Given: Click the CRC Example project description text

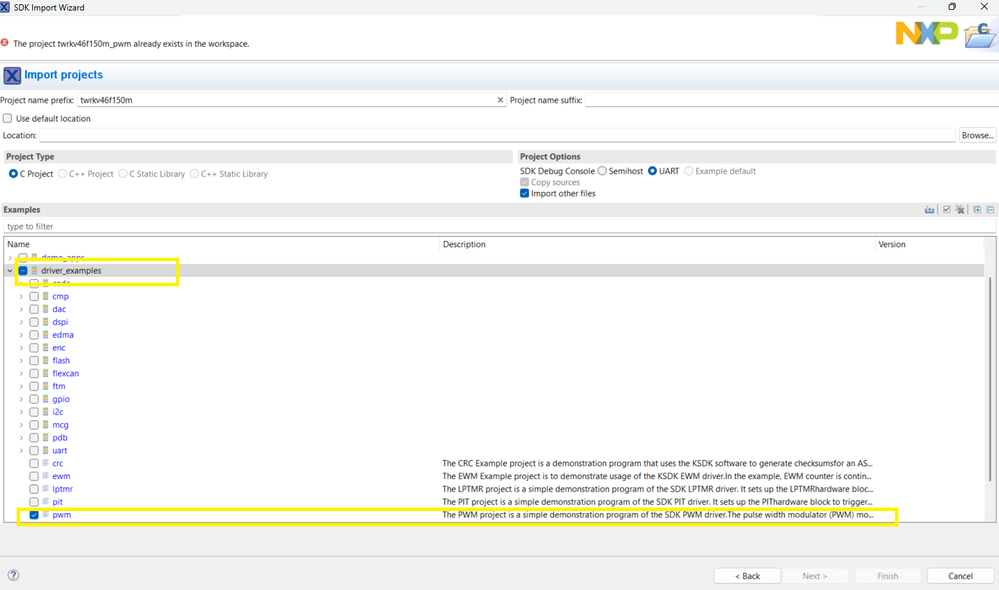Looking at the screenshot, I should coord(657,463).
